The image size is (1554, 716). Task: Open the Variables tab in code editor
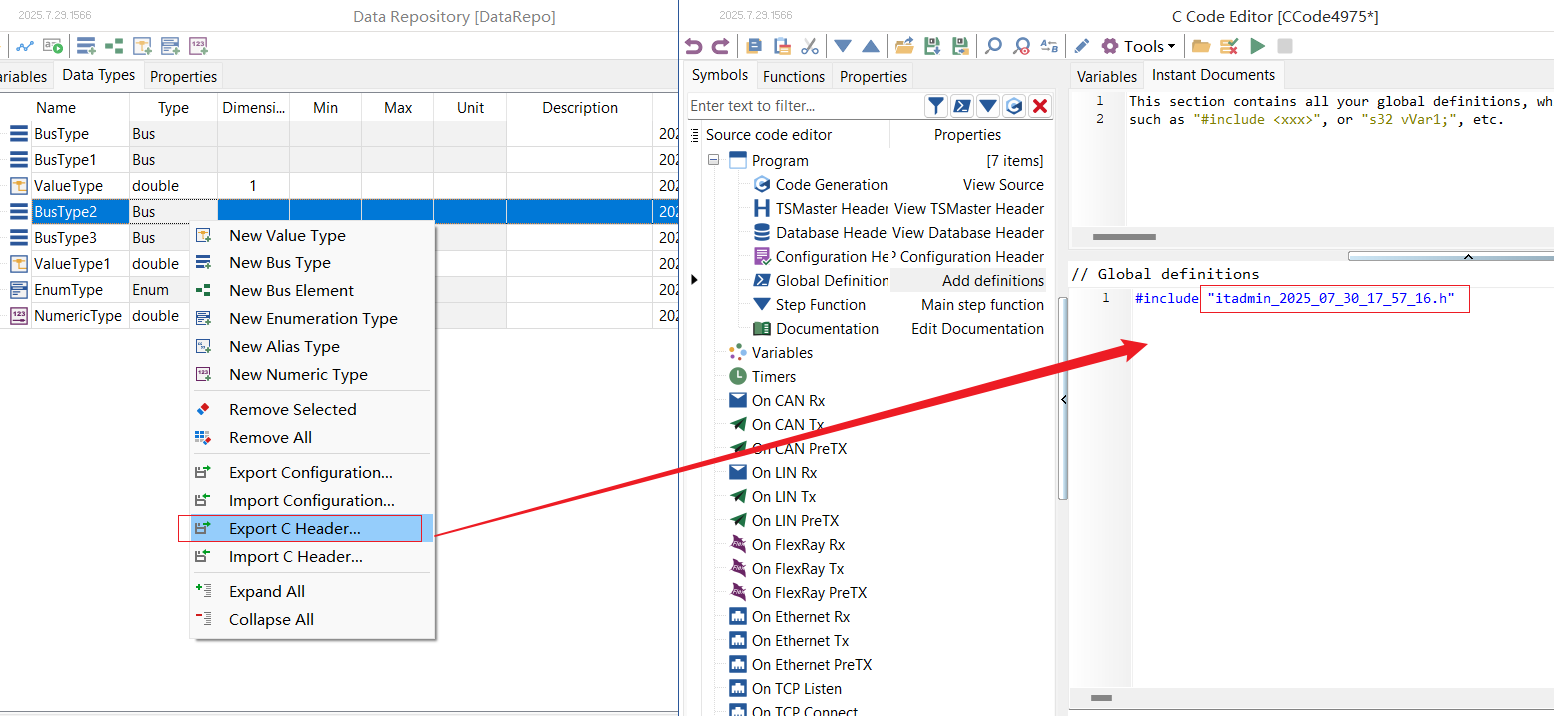click(x=1106, y=76)
